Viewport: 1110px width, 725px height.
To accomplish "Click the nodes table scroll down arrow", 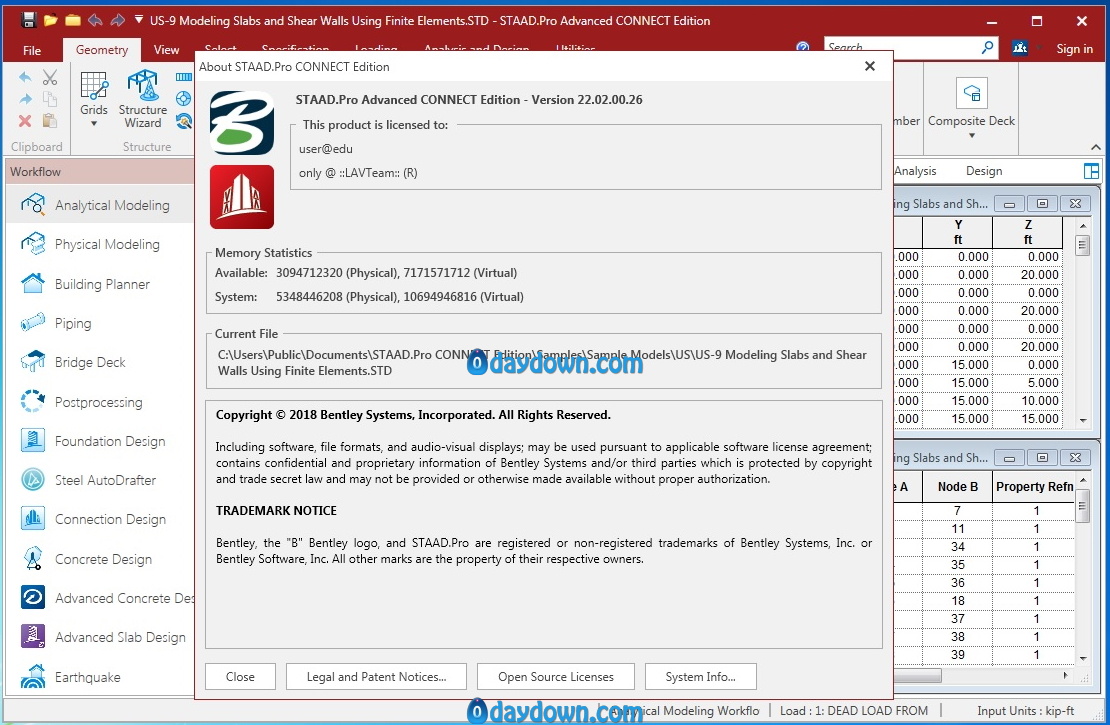I will tap(1082, 421).
